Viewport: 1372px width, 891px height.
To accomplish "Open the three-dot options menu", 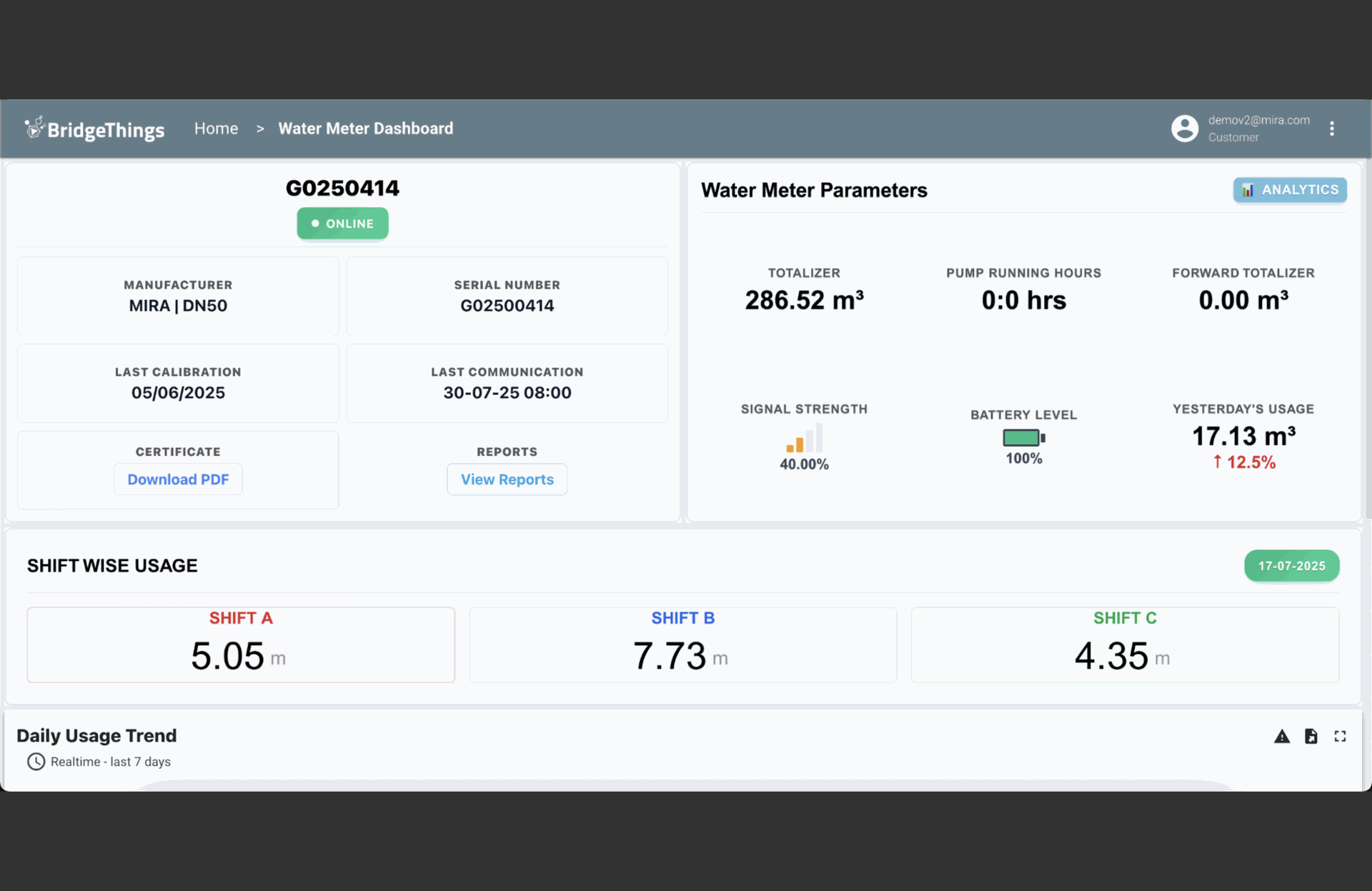I will coord(1331,129).
